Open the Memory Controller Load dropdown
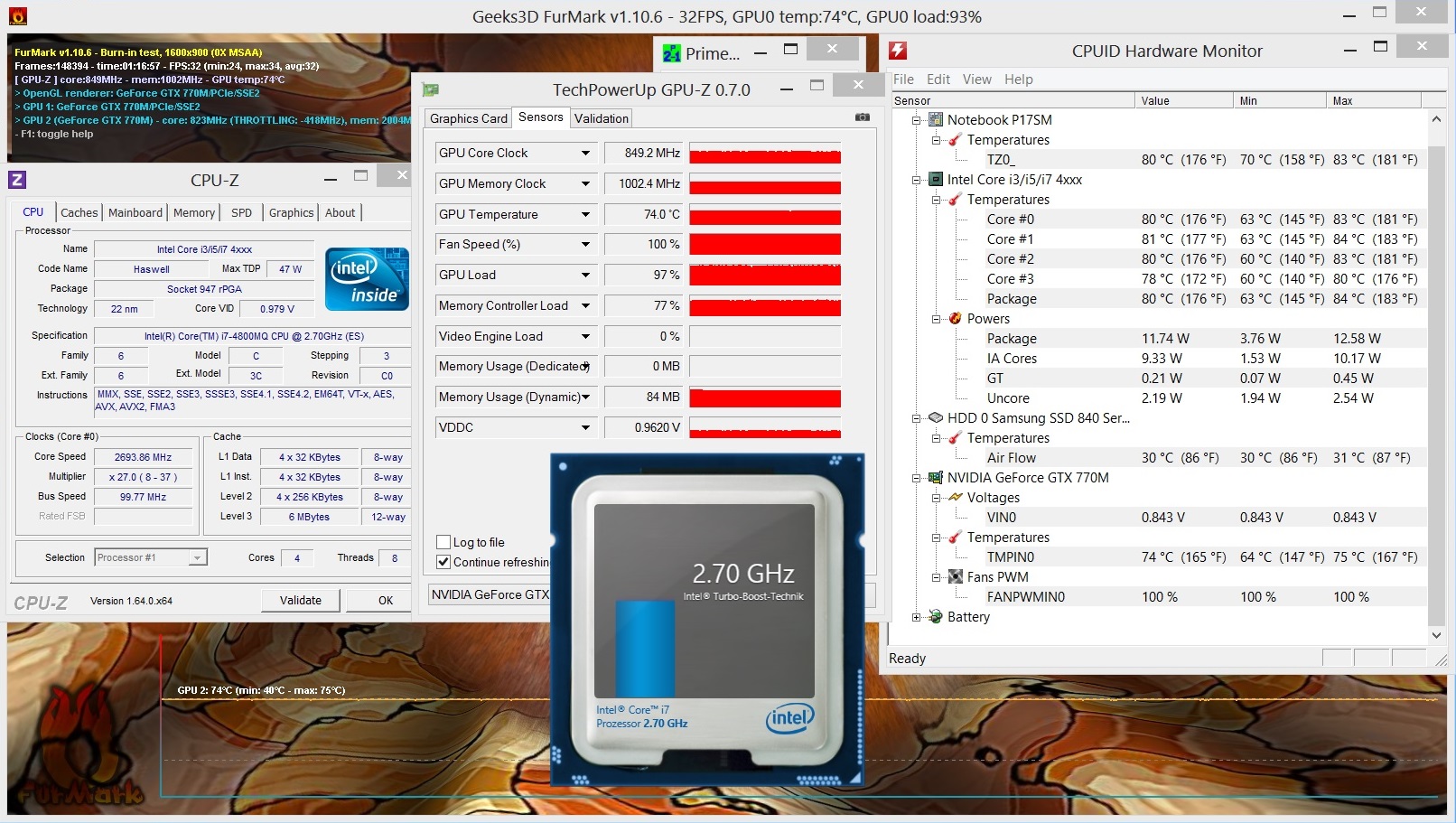1456x823 pixels. (x=585, y=305)
